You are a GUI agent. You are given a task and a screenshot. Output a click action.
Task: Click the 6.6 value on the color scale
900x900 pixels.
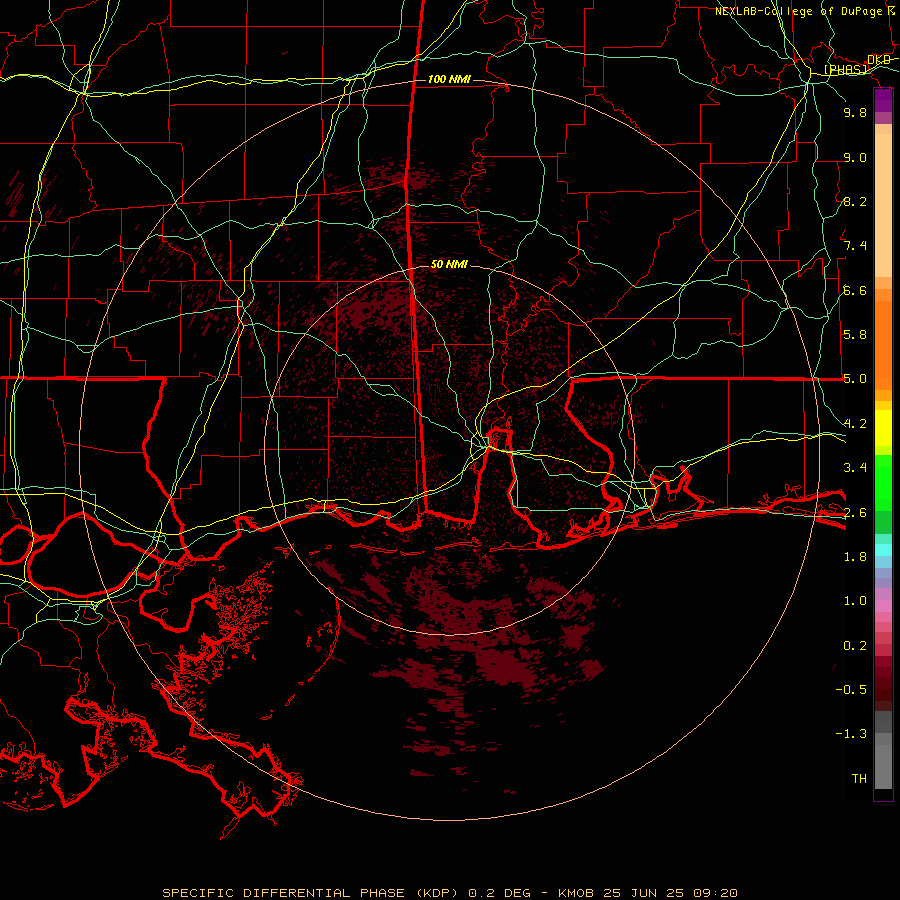click(855, 290)
